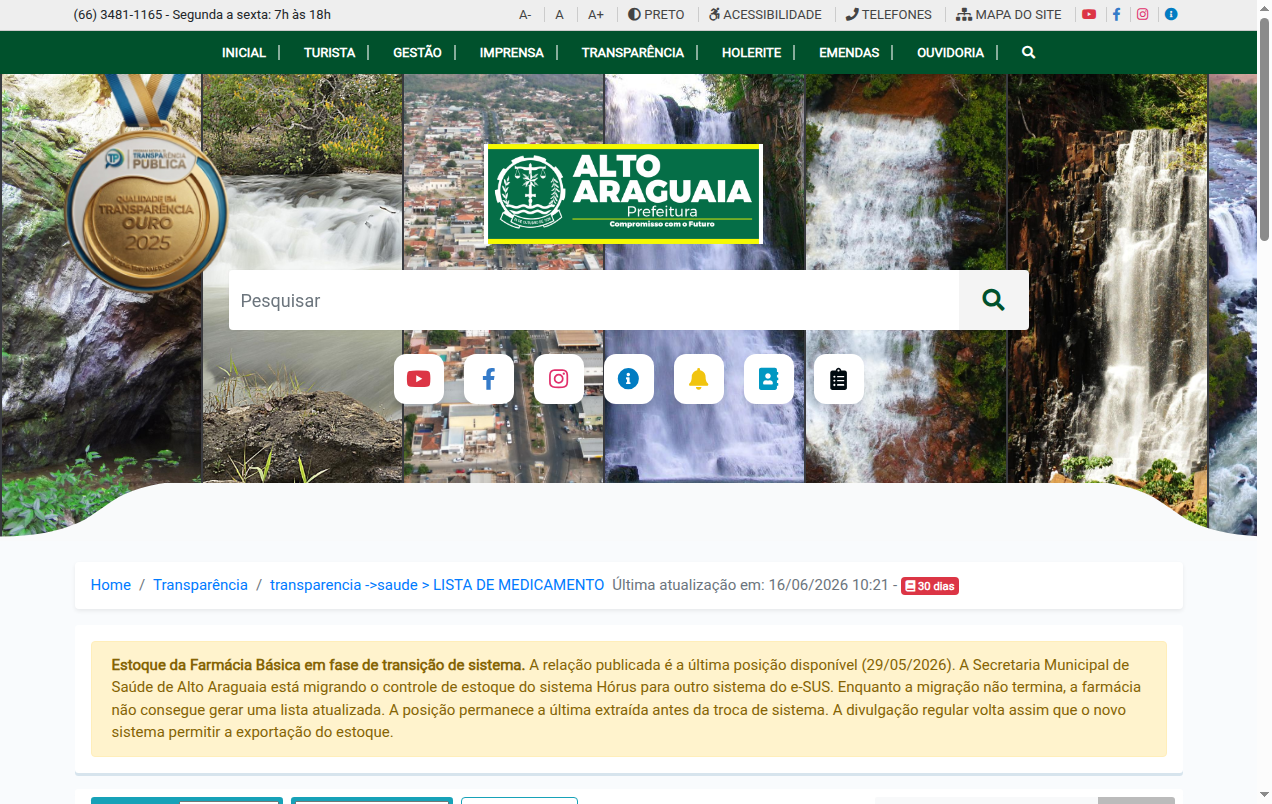Click the green search button beside Pesquisar
Image resolution: width=1272 pixels, height=804 pixels.
[993, 300]
